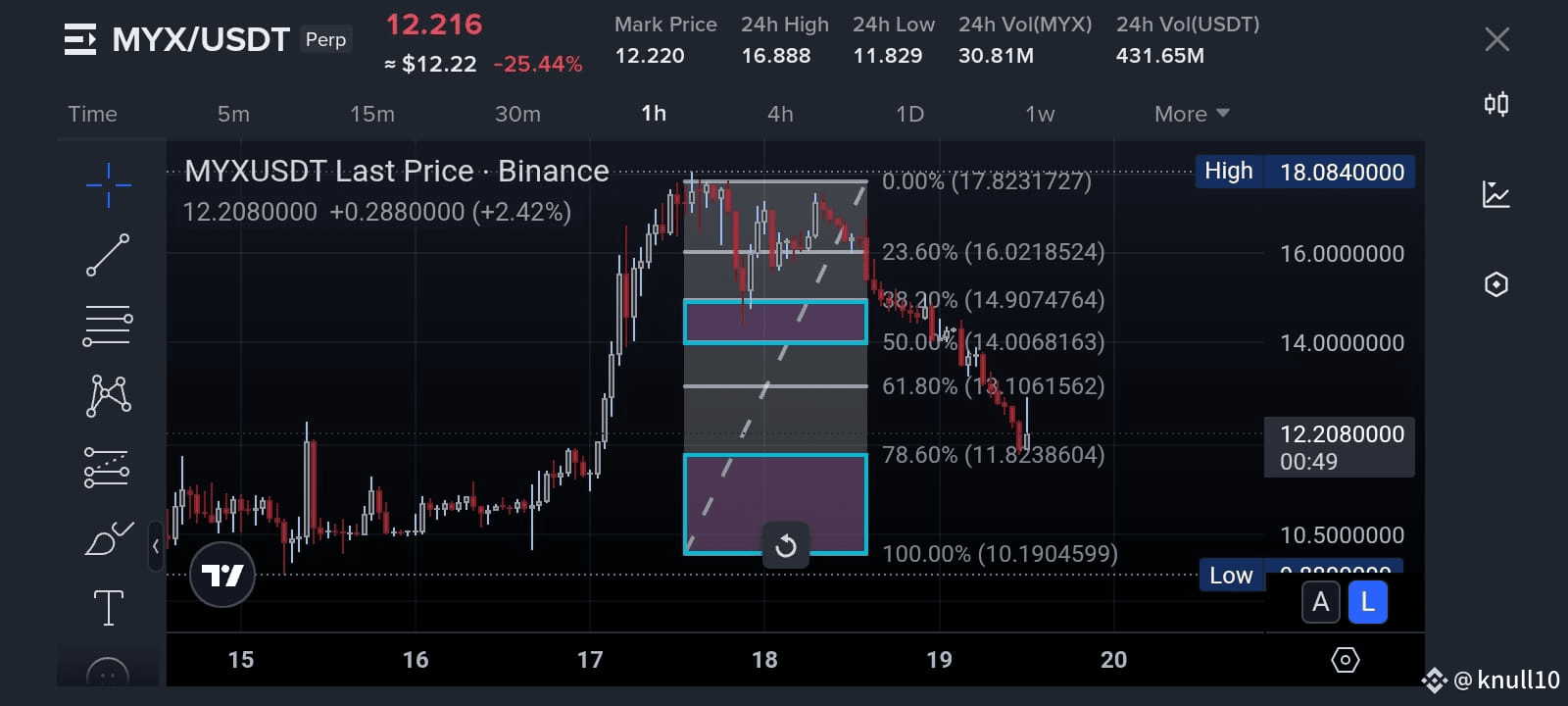This screenshot has height=706, width=1568.
Task: Reset chart view with rotate button
Action: pos(786,546)
